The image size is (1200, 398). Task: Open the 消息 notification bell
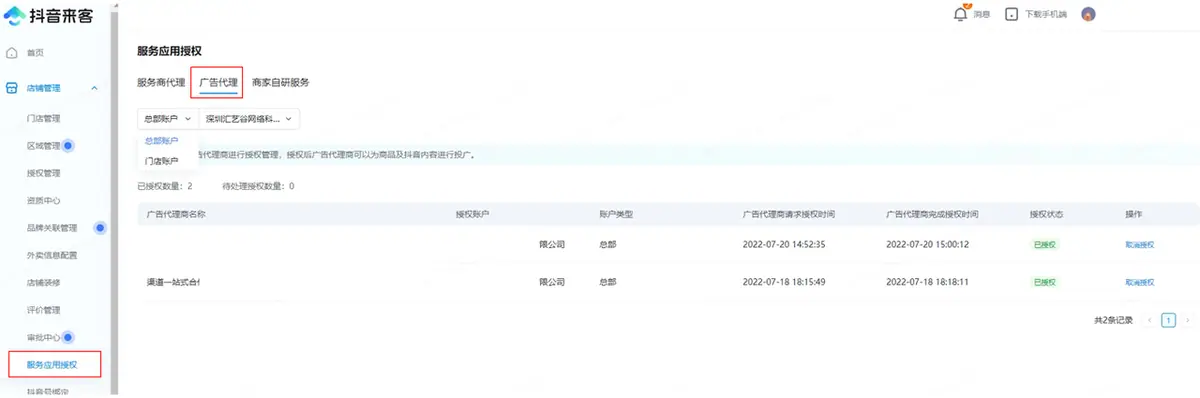[961, 14]
